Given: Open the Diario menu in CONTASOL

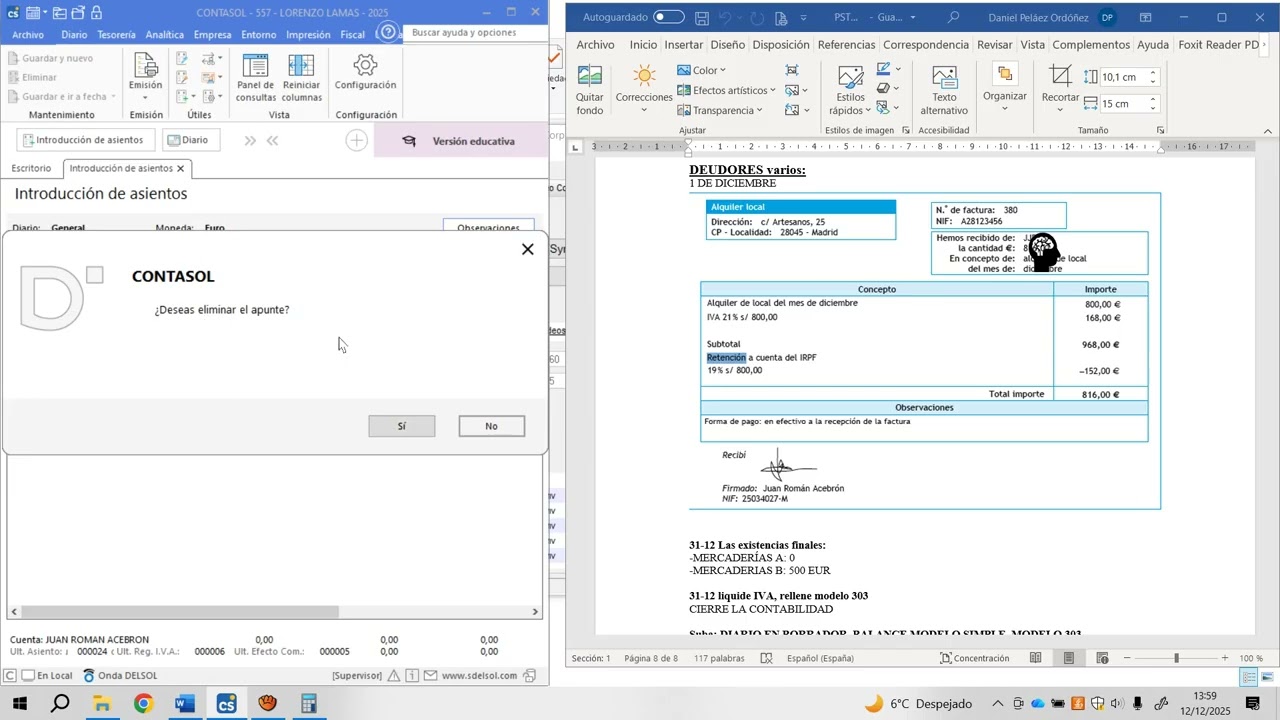Looking at the screenshot, I should (74, 35).
